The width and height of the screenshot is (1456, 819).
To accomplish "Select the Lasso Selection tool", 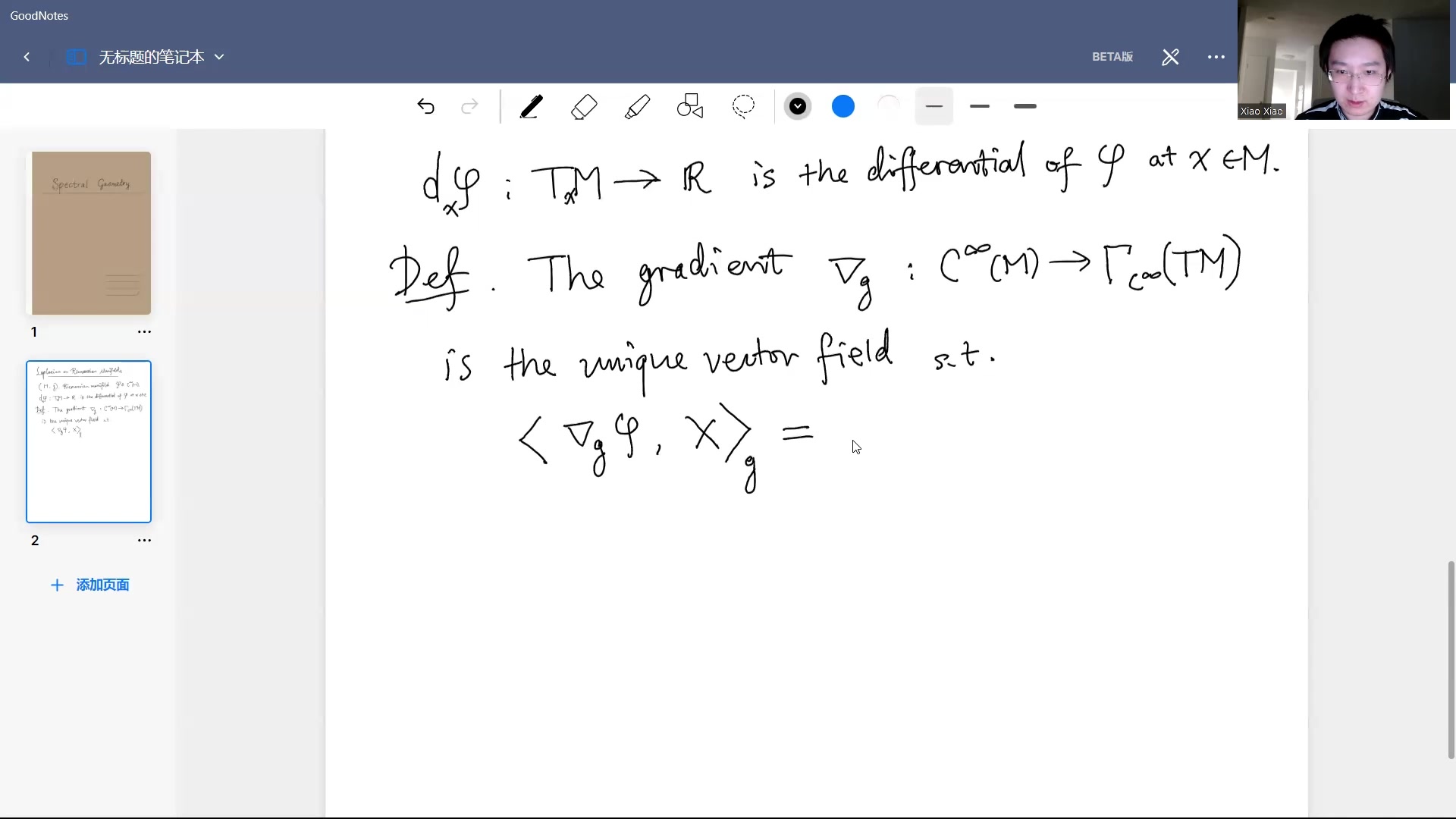I will coord(744,107).
